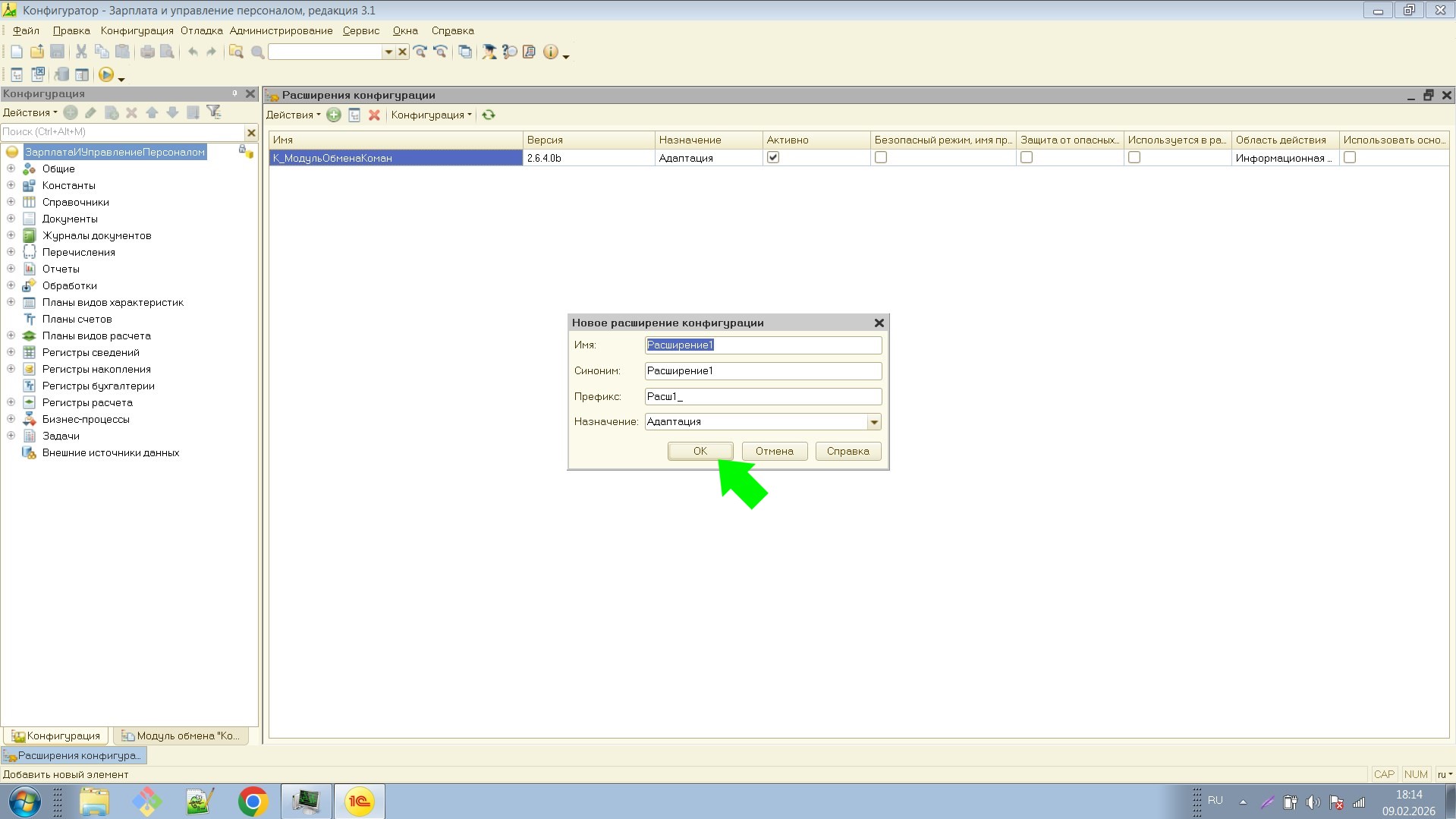Screen dimensions: 1456x819
Task: Click the green add extension icon
Action: pos(334,115)
